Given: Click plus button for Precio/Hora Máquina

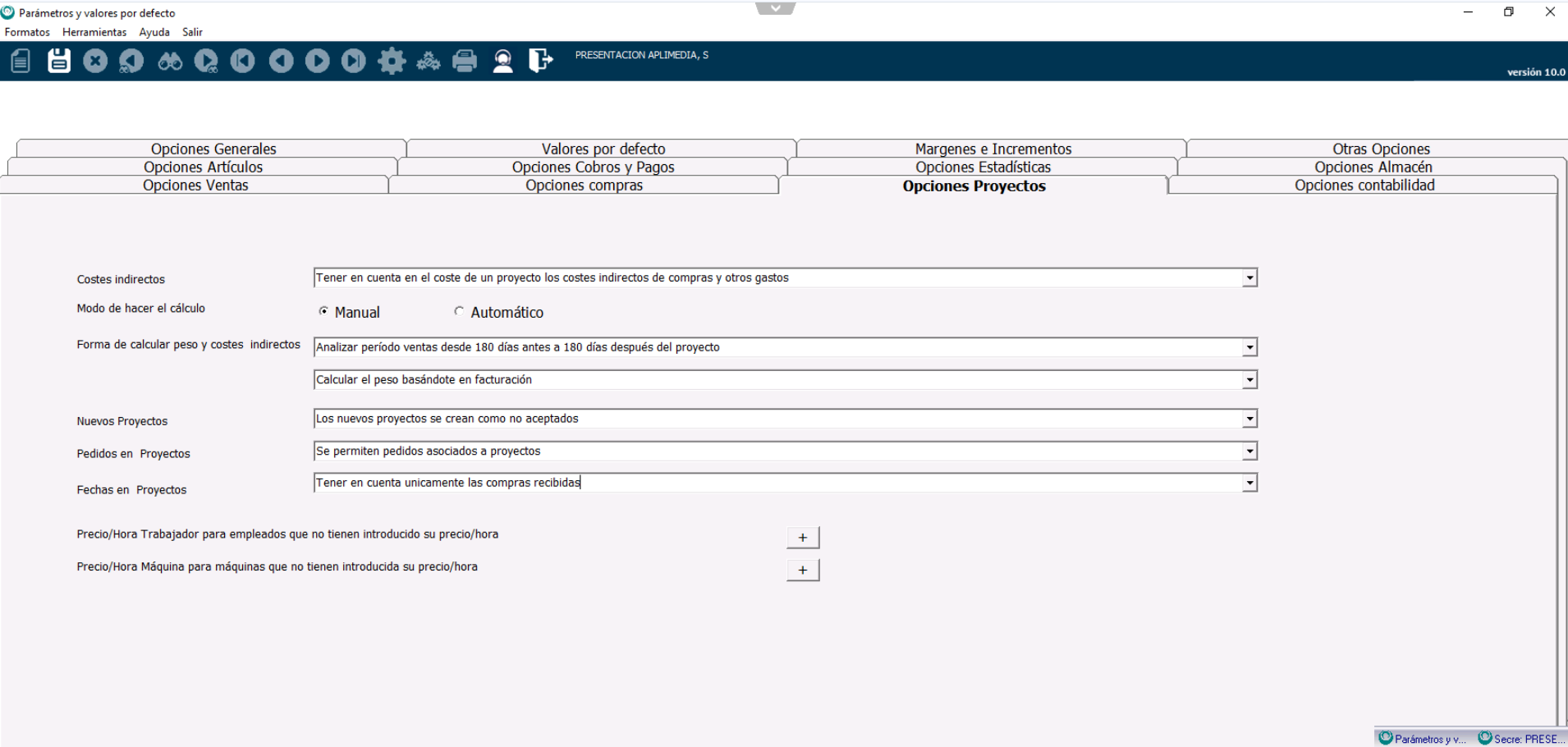Looking at the screenshot, I should [x=802, y=571].
